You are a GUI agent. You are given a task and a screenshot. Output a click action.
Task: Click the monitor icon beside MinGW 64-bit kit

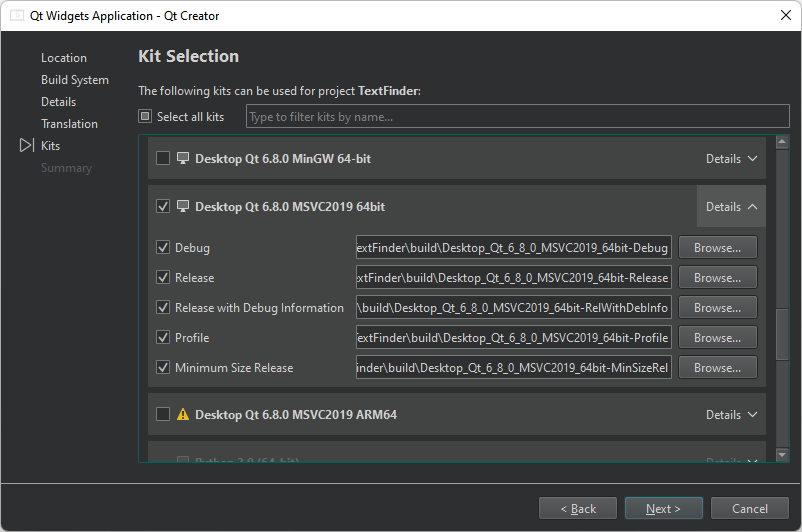click(x=182, y=158)
